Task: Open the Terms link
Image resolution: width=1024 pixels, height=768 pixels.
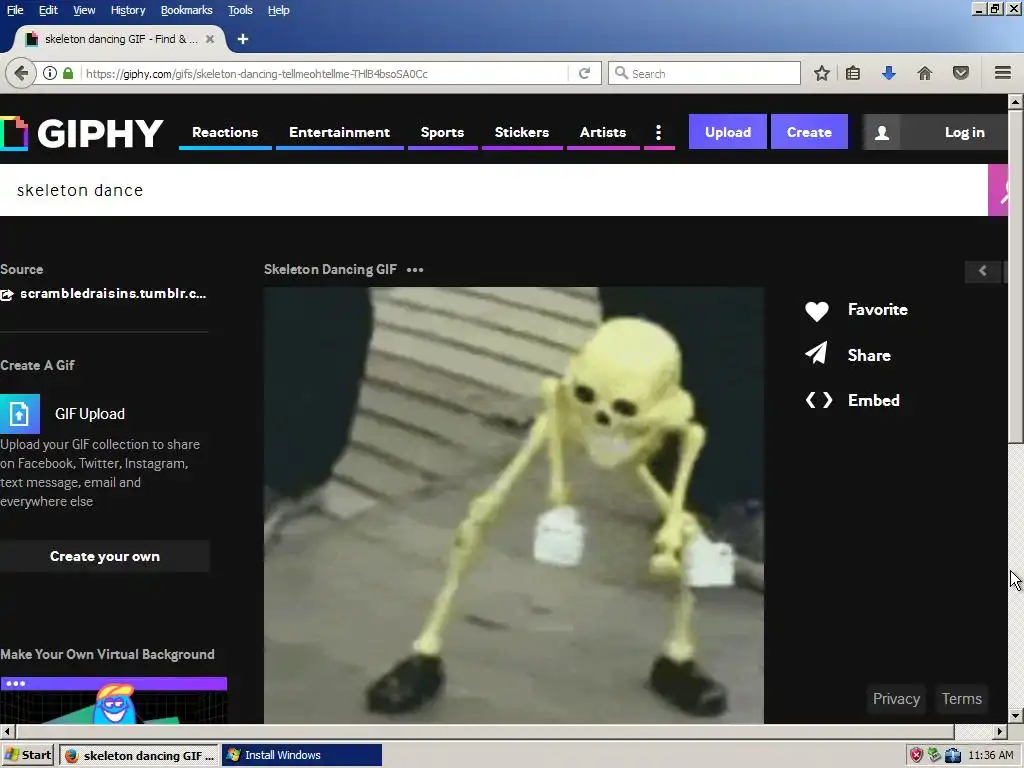Action: coord(961,699)
